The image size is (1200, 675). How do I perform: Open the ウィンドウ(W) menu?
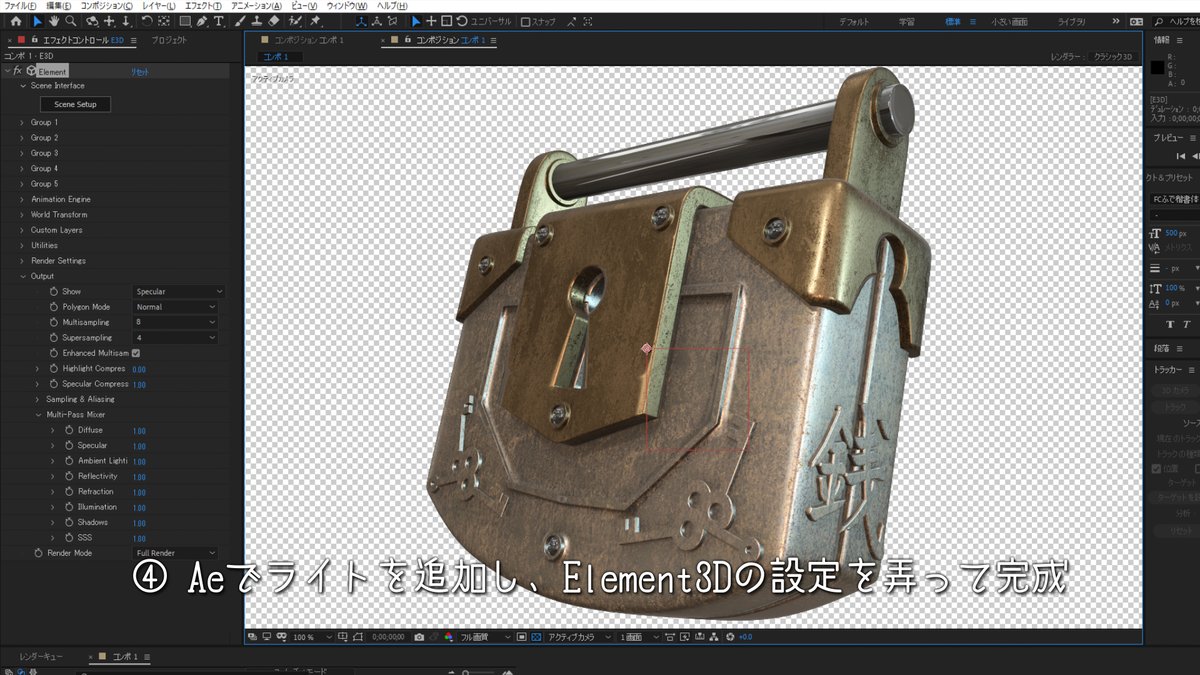(x=347, y=5)
